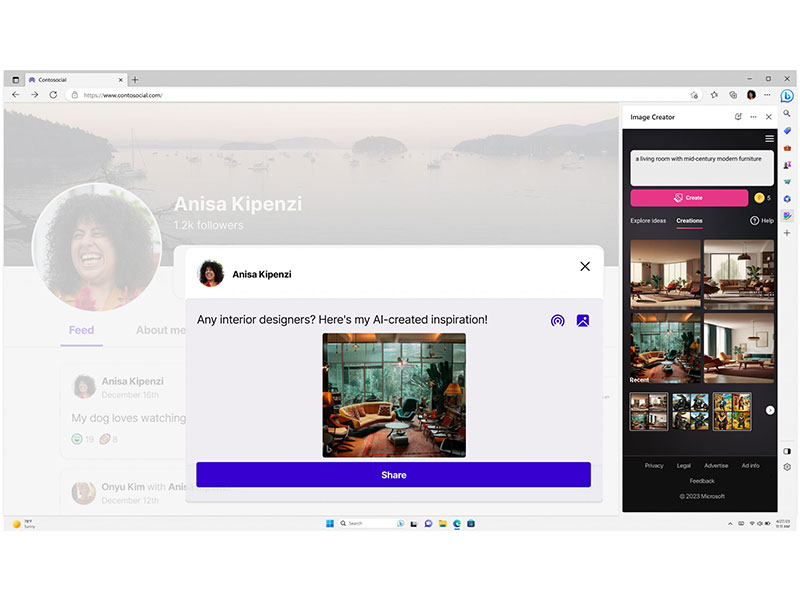This screenshot has width=800, height=600.
Task: Open the sidebar Tools briefcase icon
Action: (x=787, y=148)
